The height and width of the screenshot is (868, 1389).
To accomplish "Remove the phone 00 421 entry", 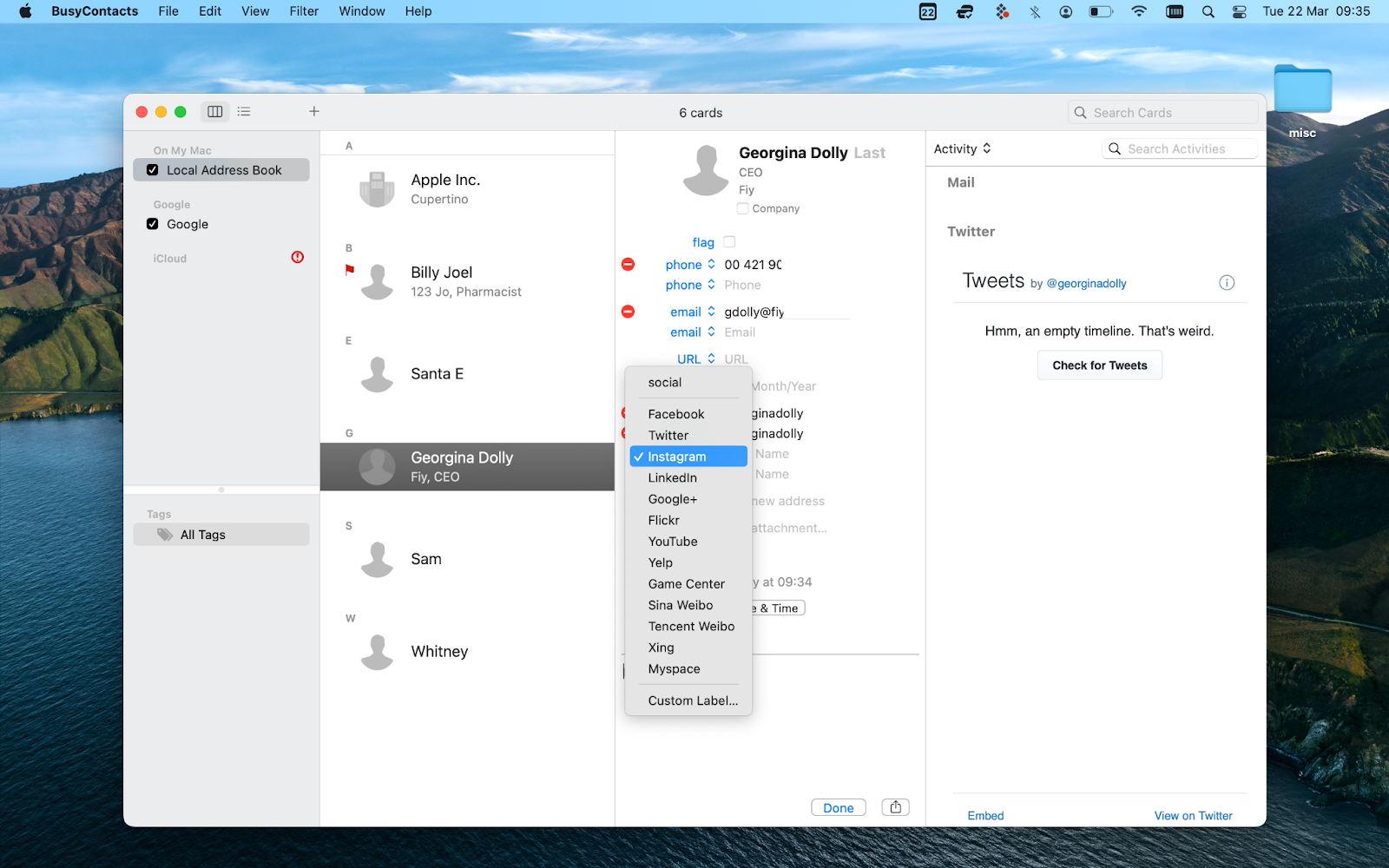I will pos(629,264).
